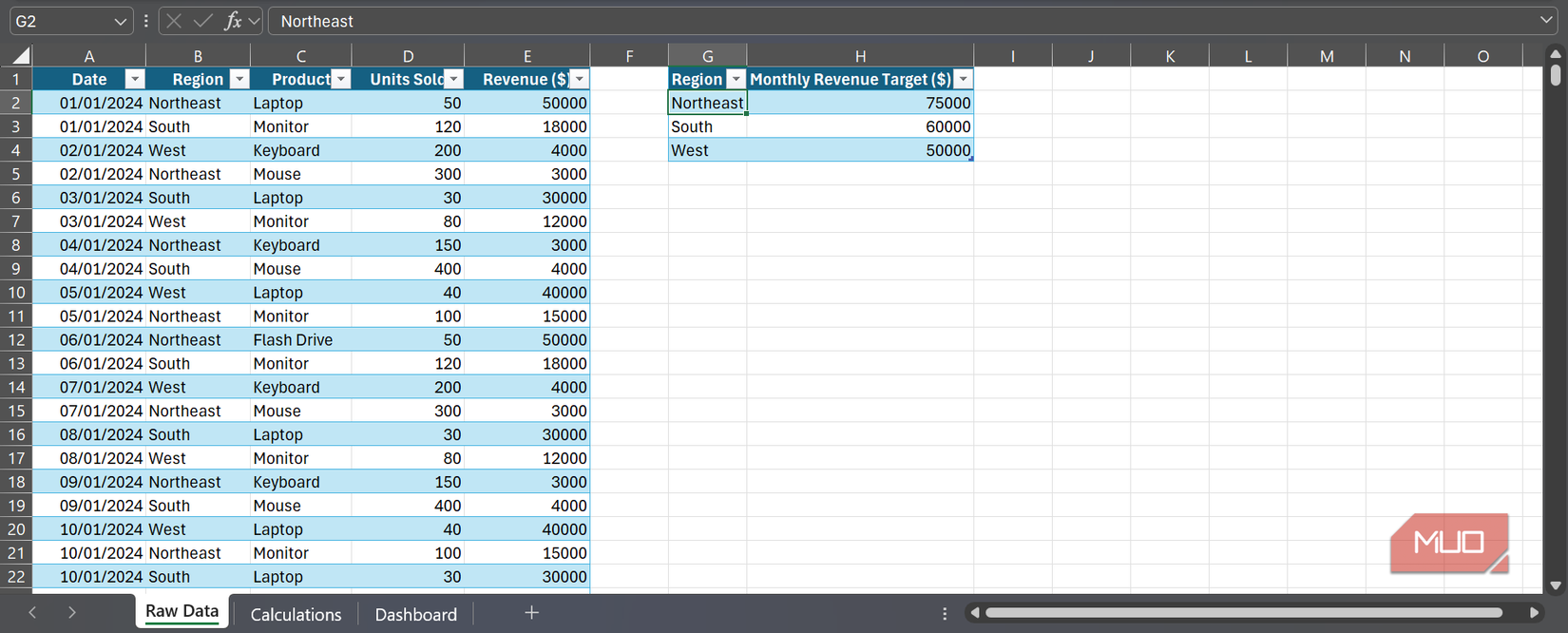This screenshot has height=633, width=1568.
Task: Click the previous sheet navigation arrow
Action: point(32,613)
